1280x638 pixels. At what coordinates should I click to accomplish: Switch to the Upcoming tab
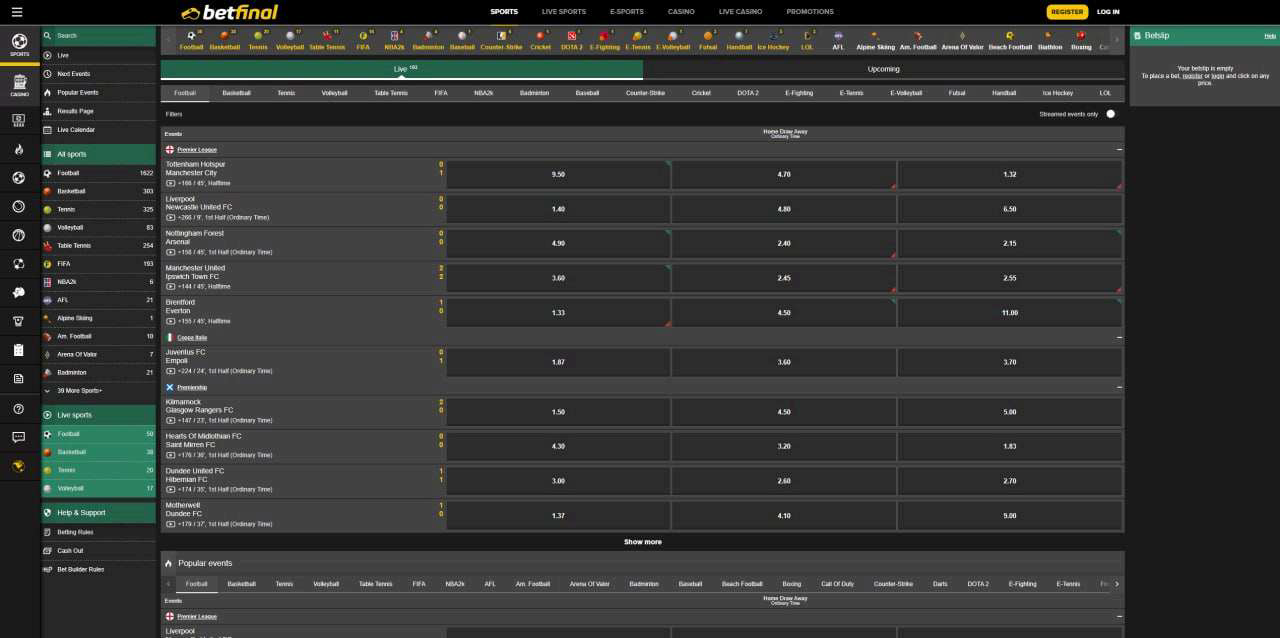[x=884, y=70]
